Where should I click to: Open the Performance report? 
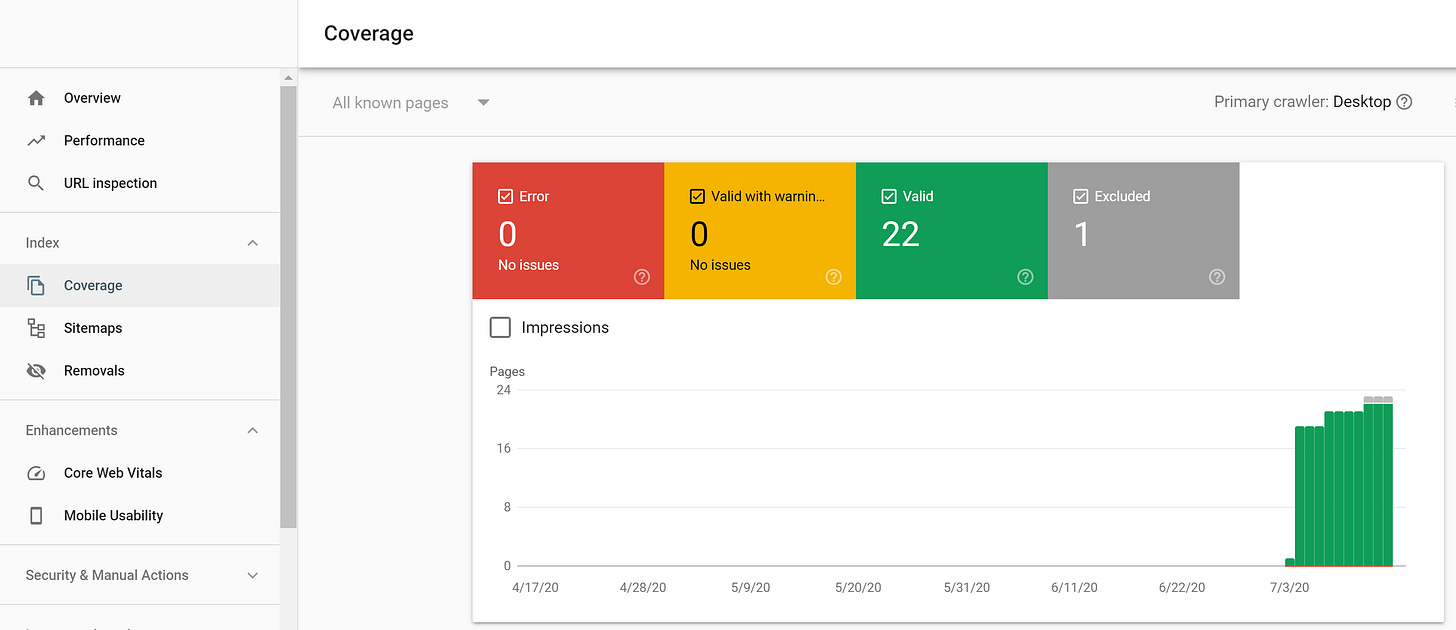click(x=140, y=141)
